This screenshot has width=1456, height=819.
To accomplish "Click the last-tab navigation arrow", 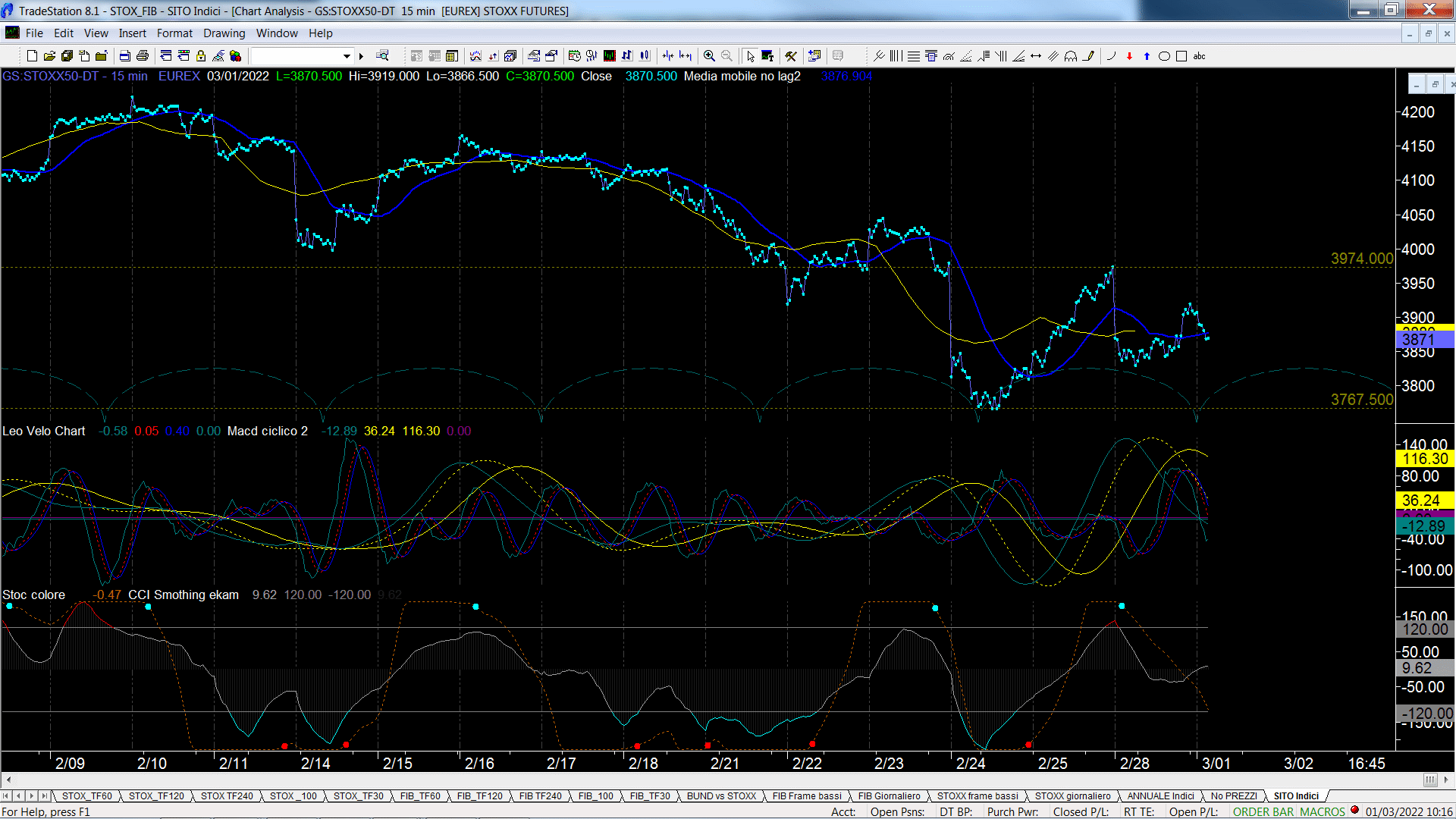I will [44, 795].
